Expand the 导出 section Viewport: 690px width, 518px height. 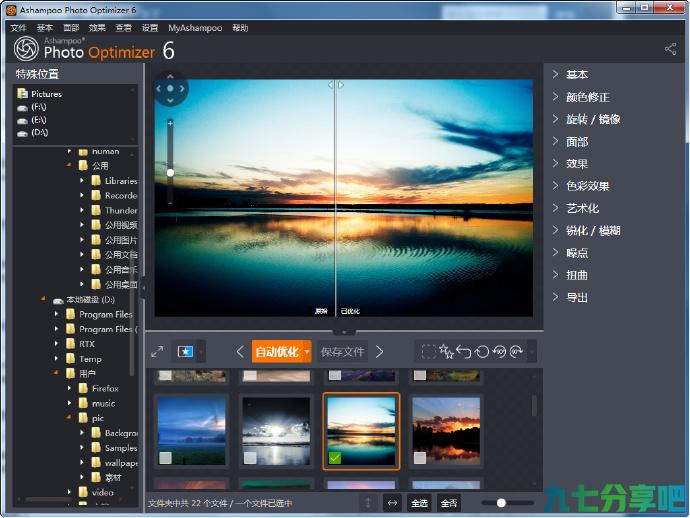571,298
